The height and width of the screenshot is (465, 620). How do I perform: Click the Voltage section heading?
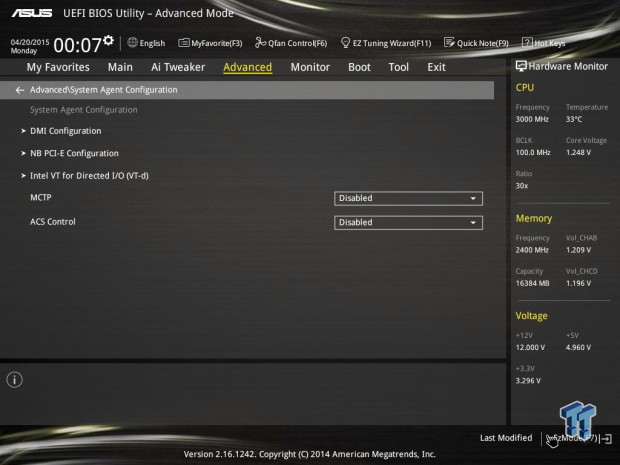pyautogui.click(x=531, y=316)
